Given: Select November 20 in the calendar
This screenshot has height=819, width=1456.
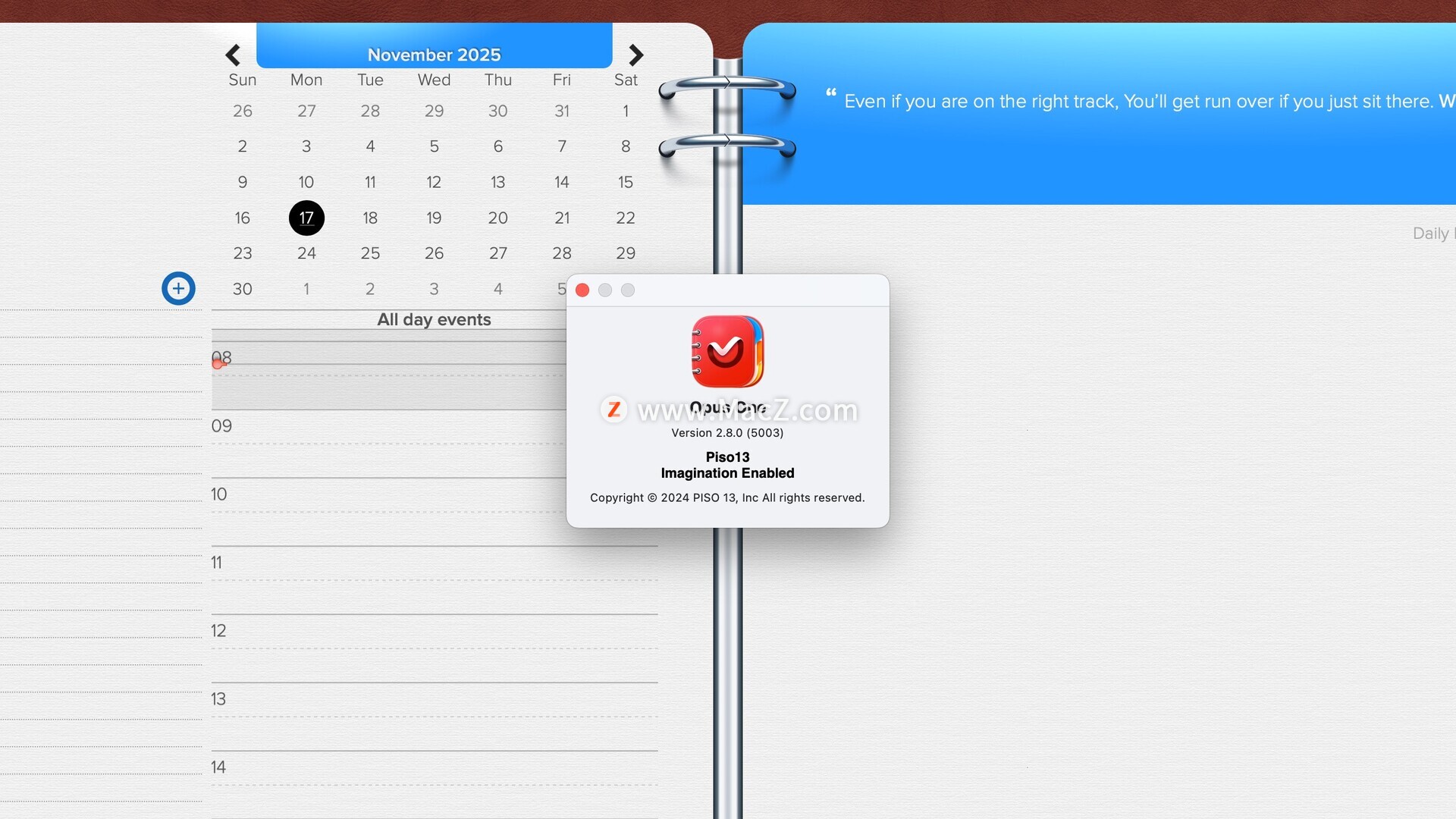Looking at the screenshot, I should [497, 218].
